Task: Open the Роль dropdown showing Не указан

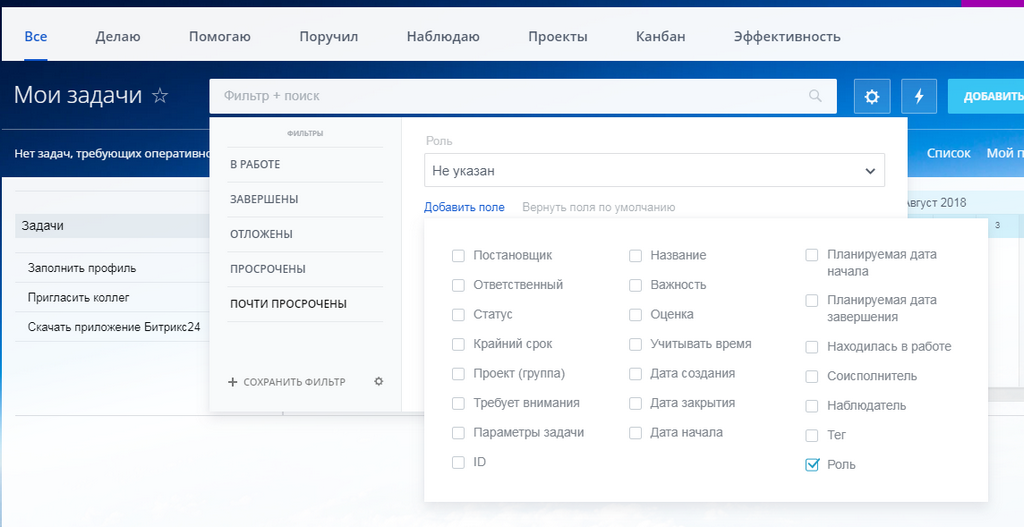Action: click(654, 170)
